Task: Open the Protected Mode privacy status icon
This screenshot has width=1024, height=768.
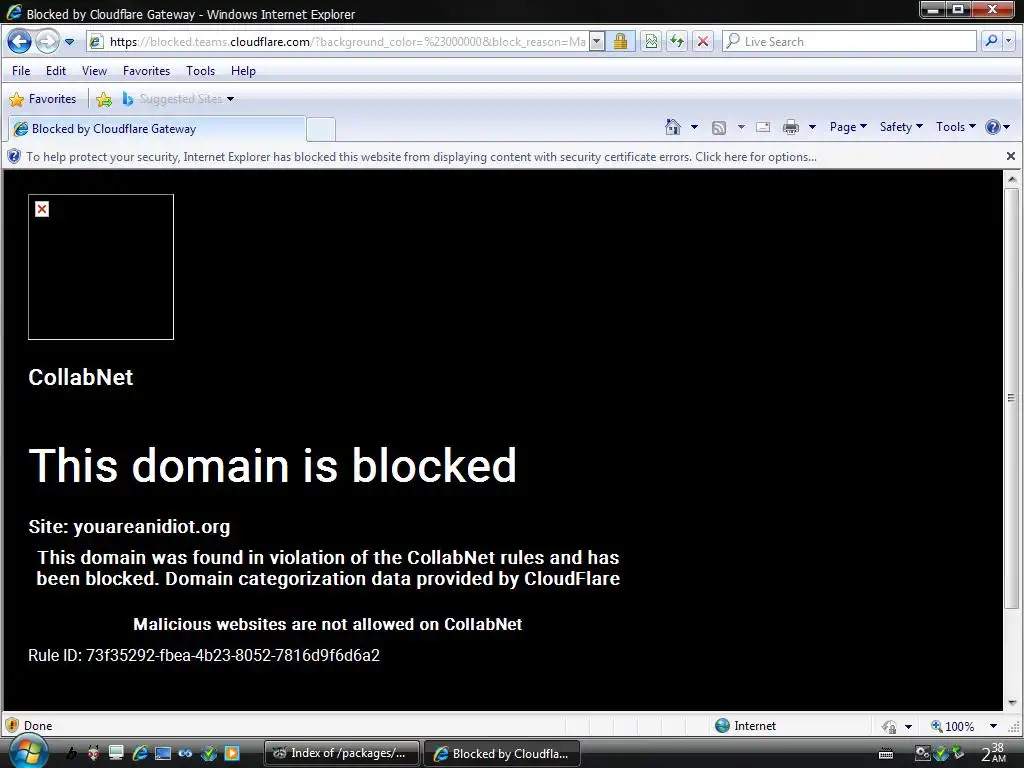Action: tap(889, 726)
